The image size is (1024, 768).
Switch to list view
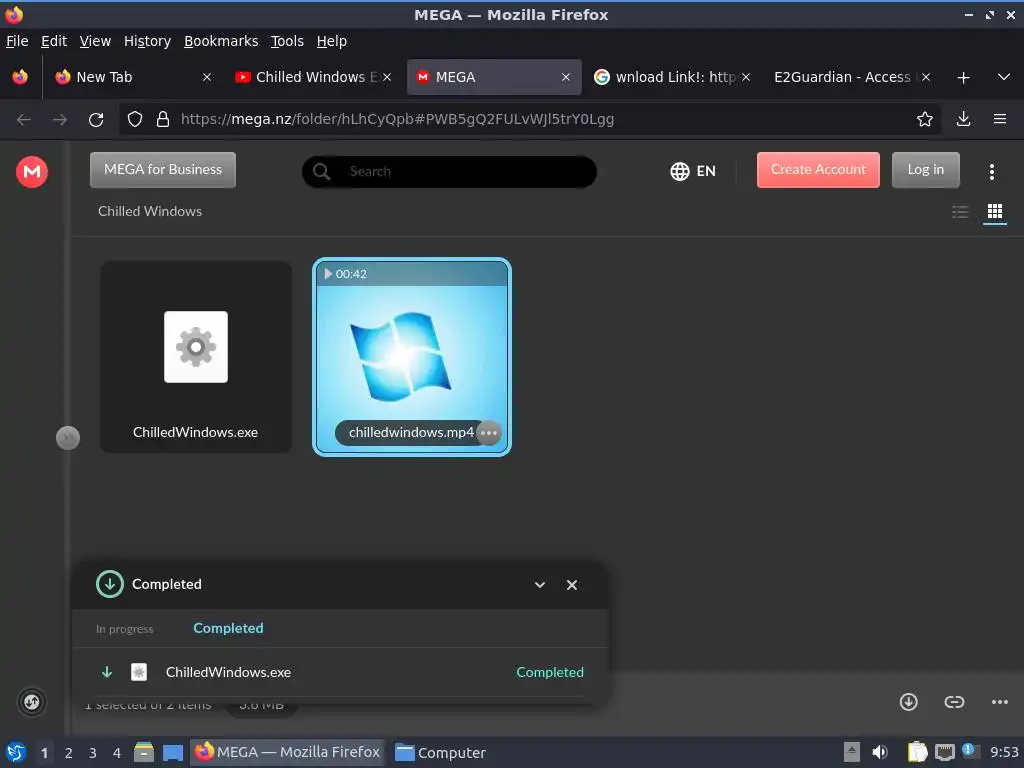click(x=959, y=212)
